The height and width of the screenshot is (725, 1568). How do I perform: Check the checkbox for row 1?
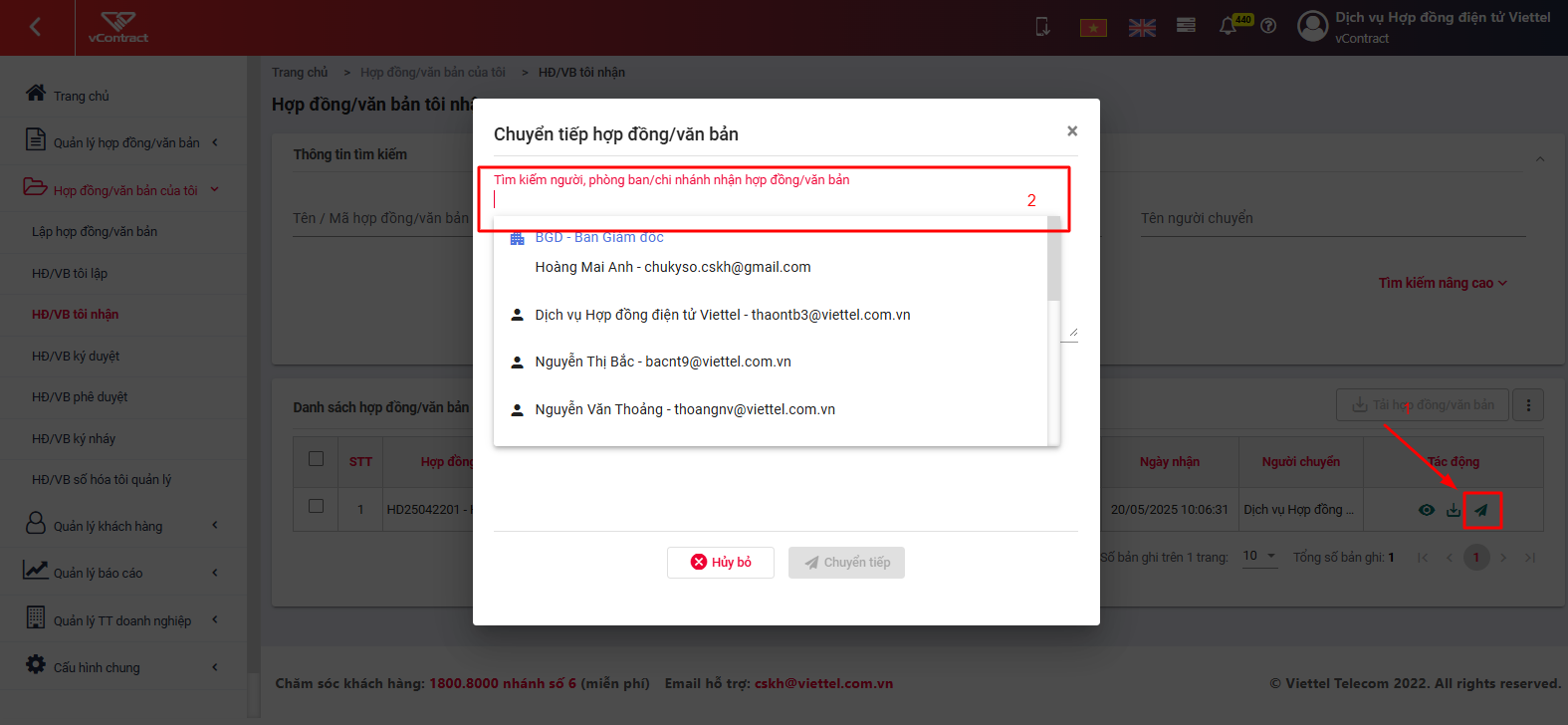coord(317,506)
